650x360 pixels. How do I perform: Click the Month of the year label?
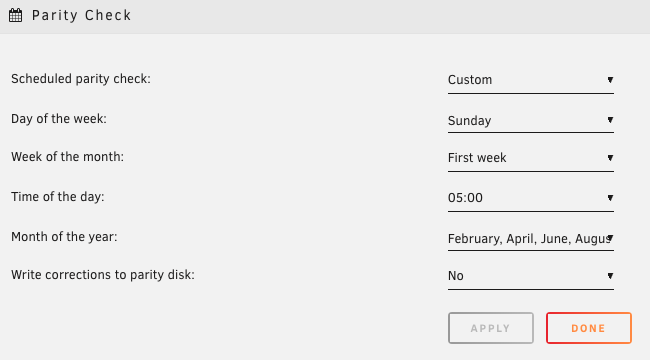pos(64,237)
